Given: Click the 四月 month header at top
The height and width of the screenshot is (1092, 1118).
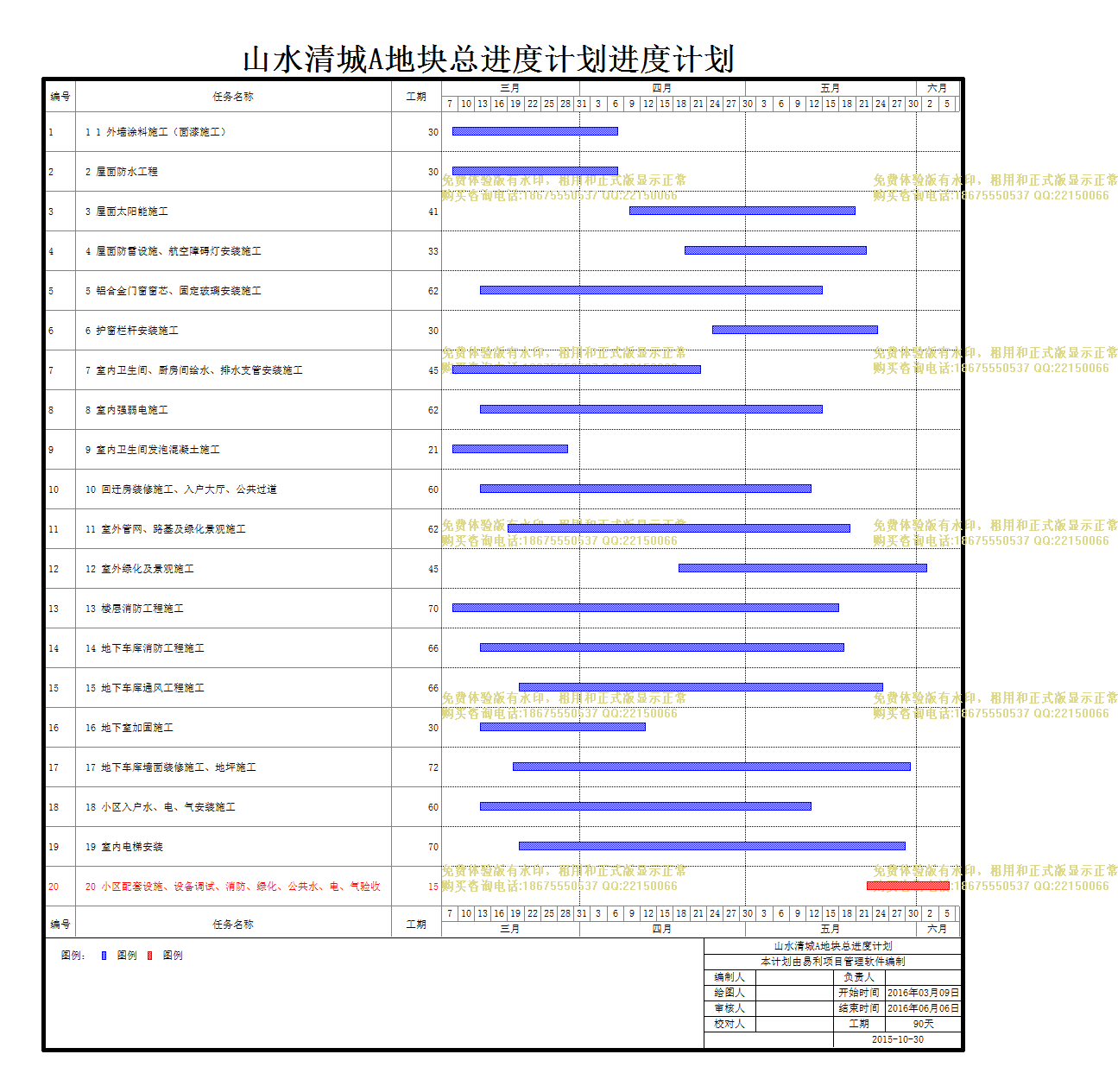Looking at the screenshot, I should coord(662,88).
